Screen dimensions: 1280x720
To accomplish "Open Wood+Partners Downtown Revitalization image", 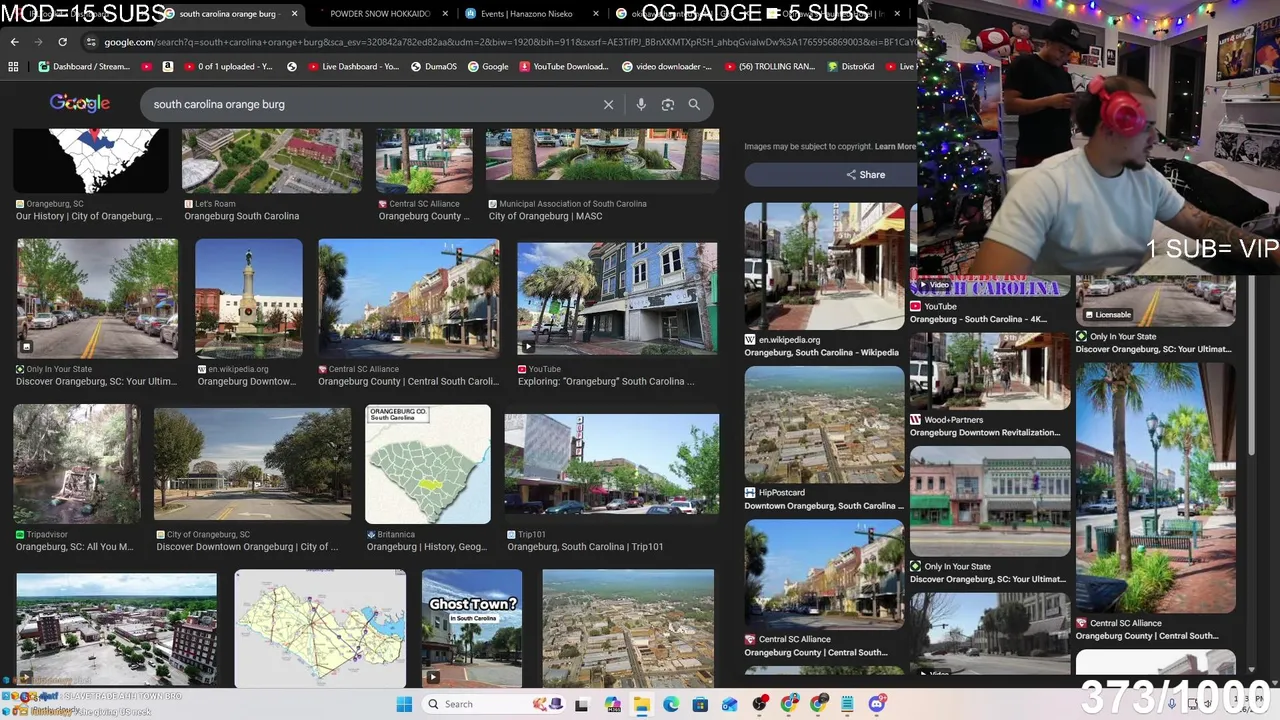I will (990, 372).
